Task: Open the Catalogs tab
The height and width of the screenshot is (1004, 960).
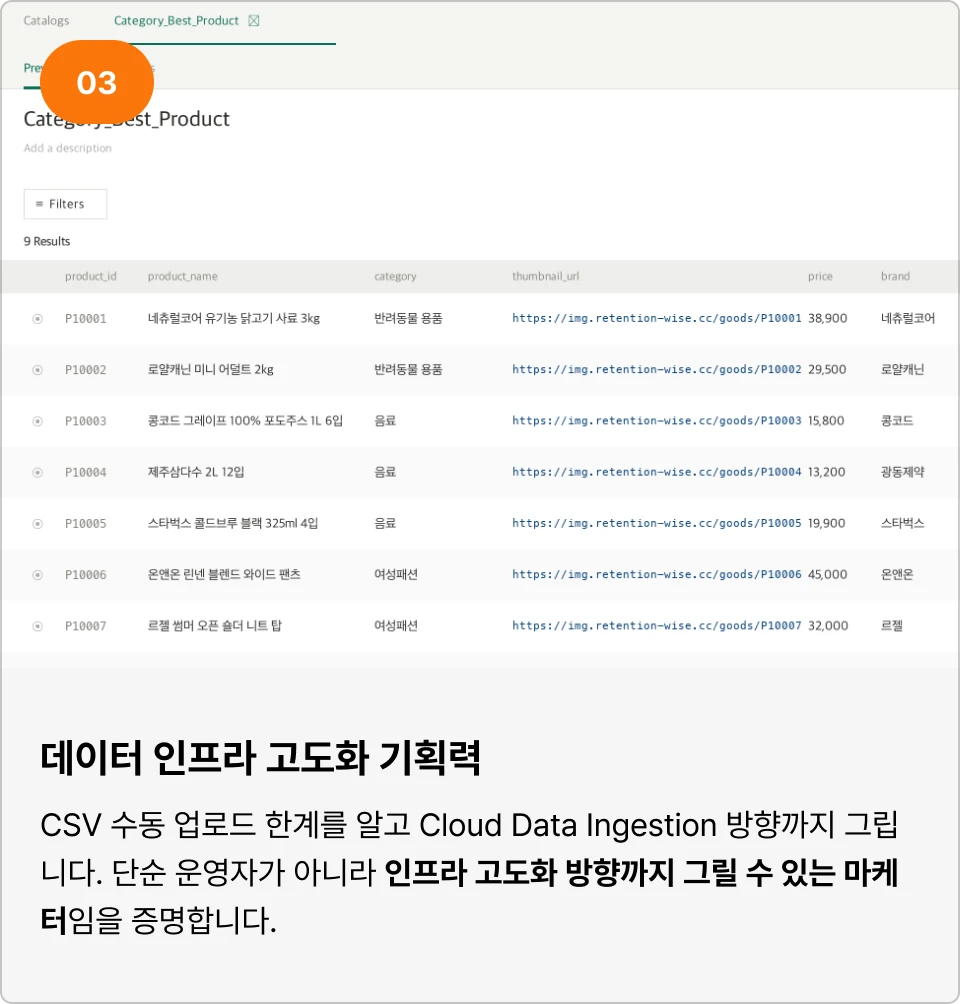Action: click(46, 20)
